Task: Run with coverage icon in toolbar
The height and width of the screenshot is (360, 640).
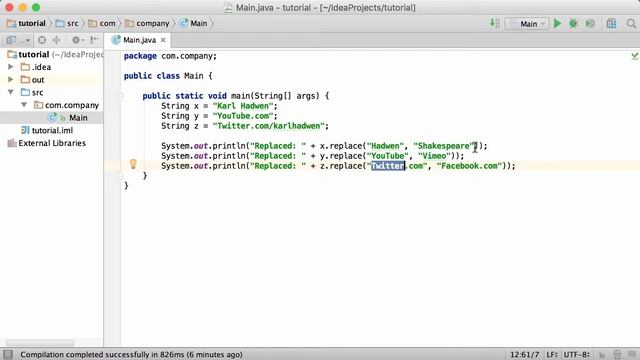Action: [590, 24]
